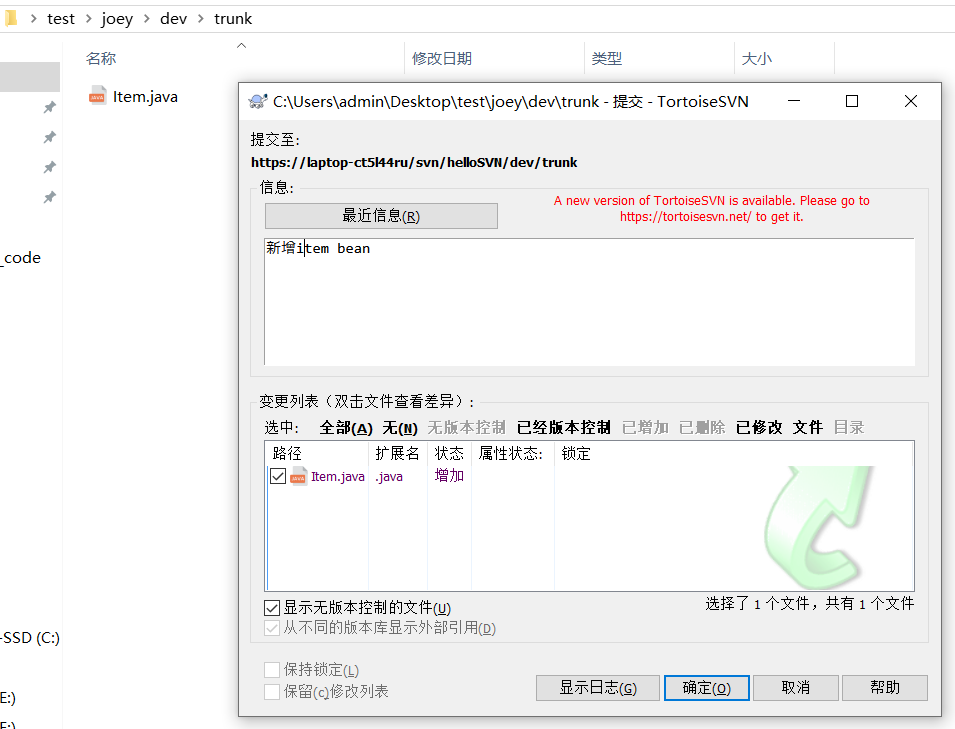Select the Item.java file icon in Explorer
Screen dimensions: 955x729
point(97,96)
